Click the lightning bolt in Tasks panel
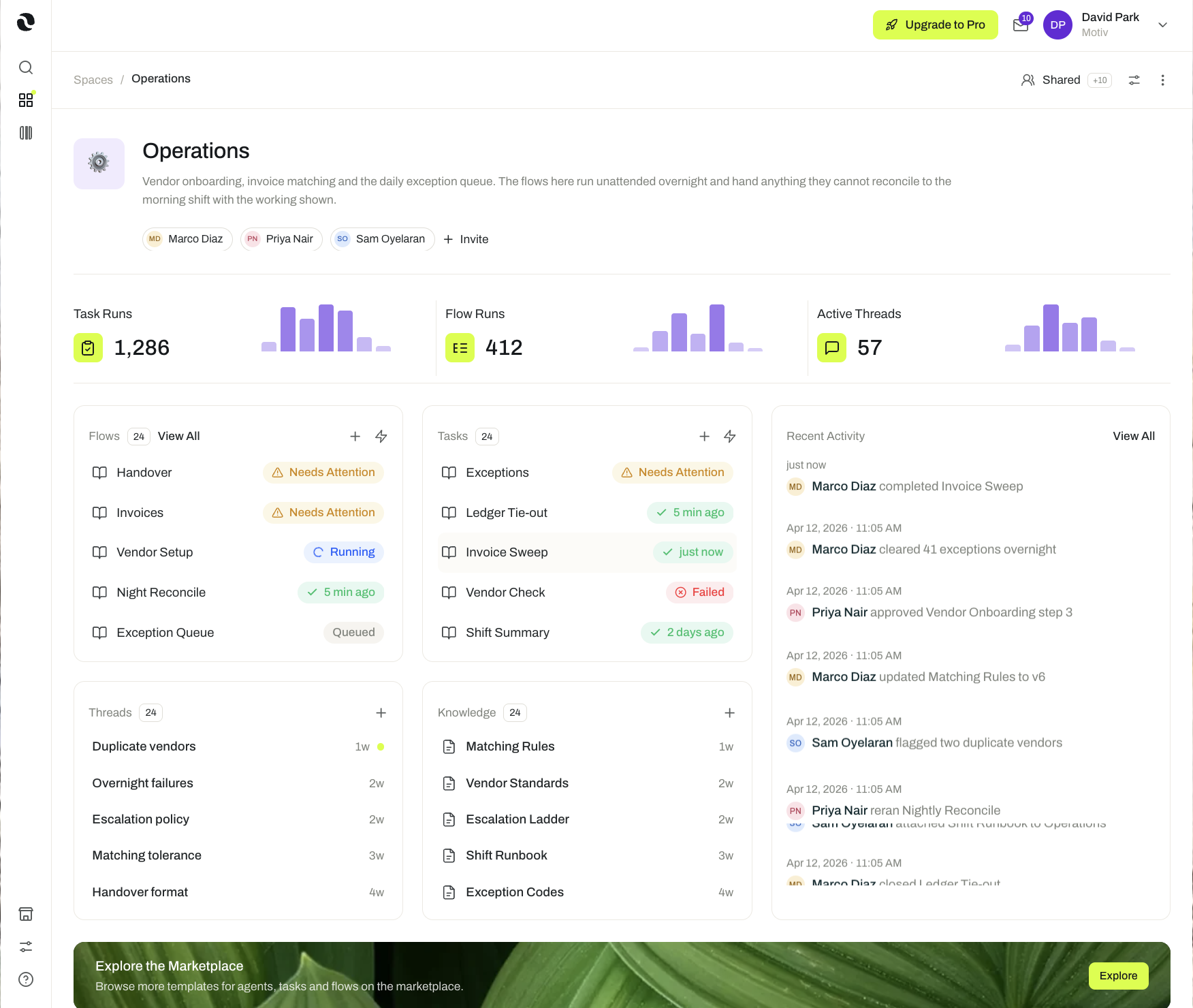The image size is (1193, 1008). click(x=730, y=436)
